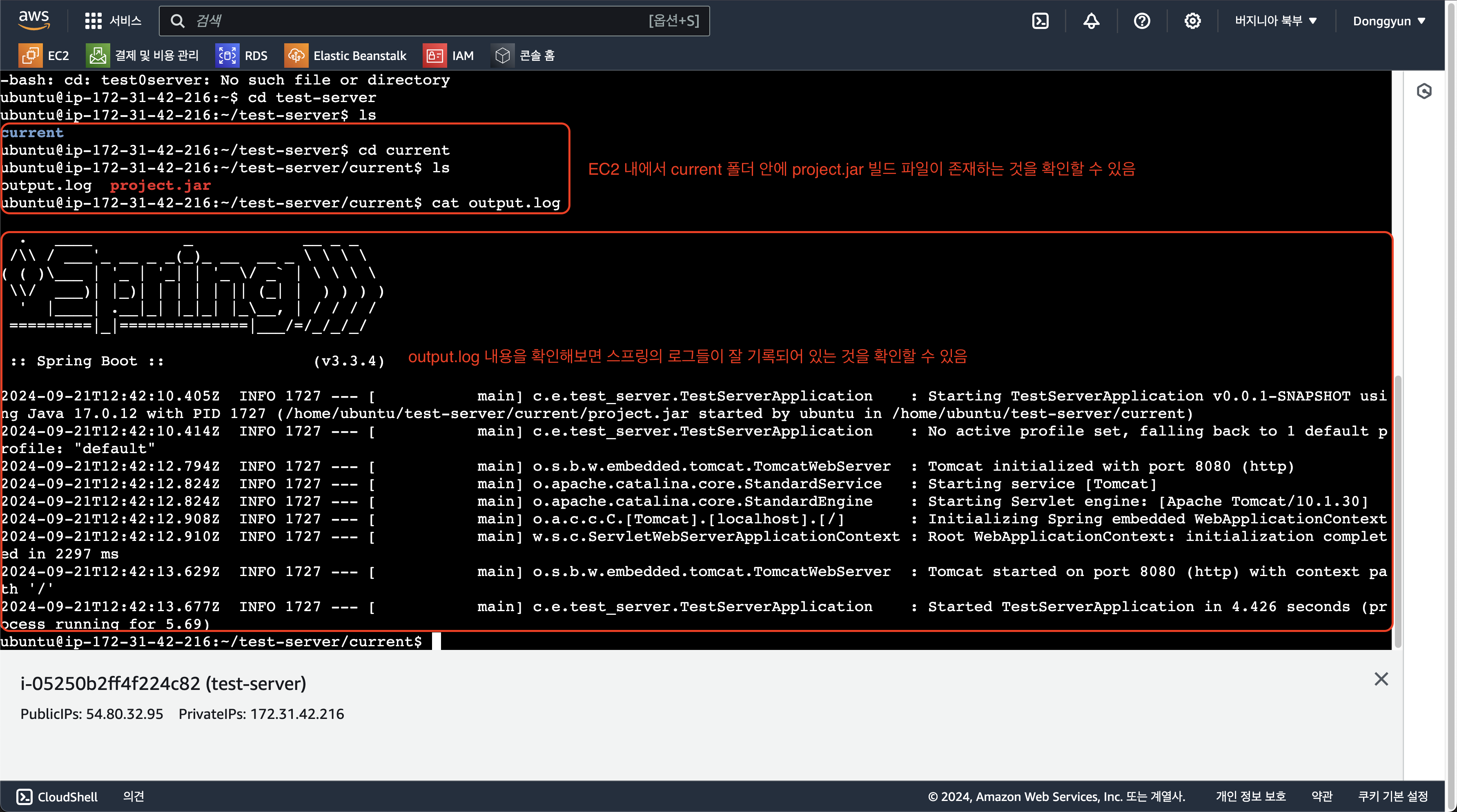Expand the region selector dropdown
1457x812 pixels.
pos(1275,21)
